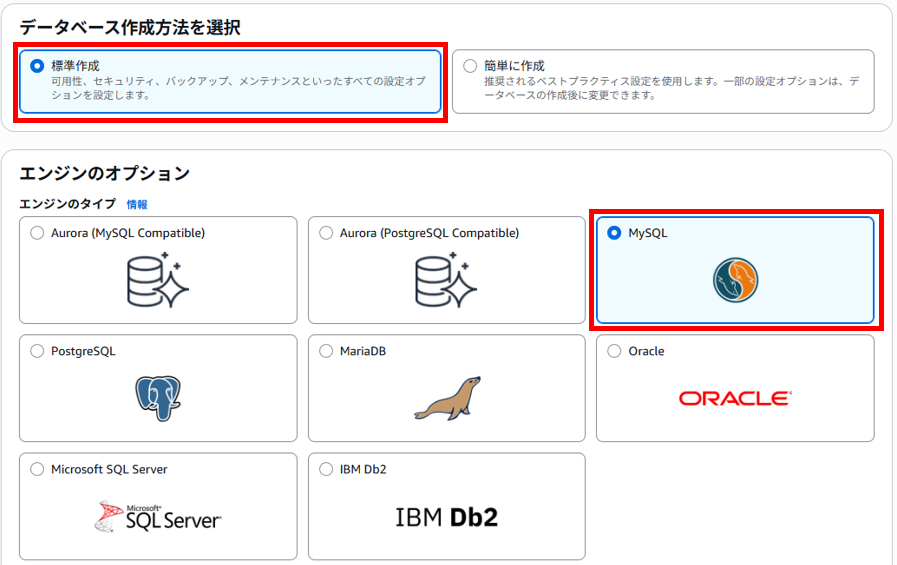
Task: Click the Aurora (MySQL Compatible) label
Action: [128, 233]
